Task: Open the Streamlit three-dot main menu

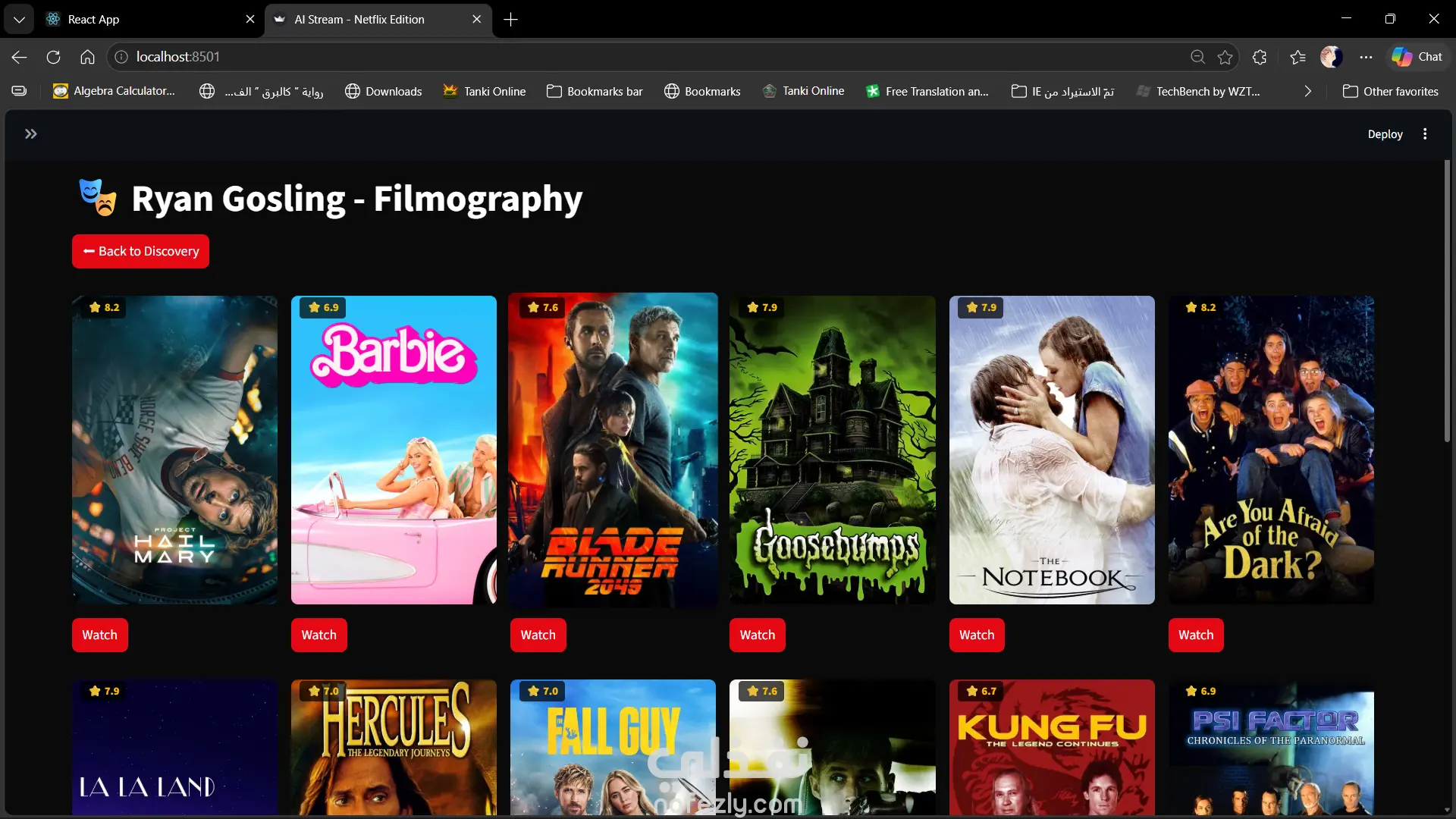Action: tap(1425, 134)
